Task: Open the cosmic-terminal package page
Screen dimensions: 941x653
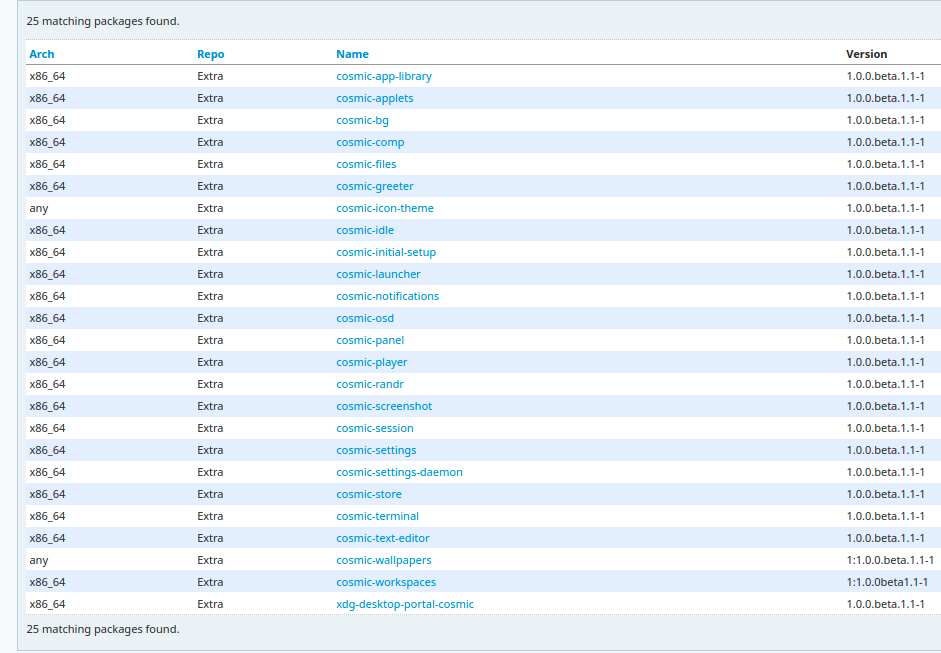Action: coord(377,516)
